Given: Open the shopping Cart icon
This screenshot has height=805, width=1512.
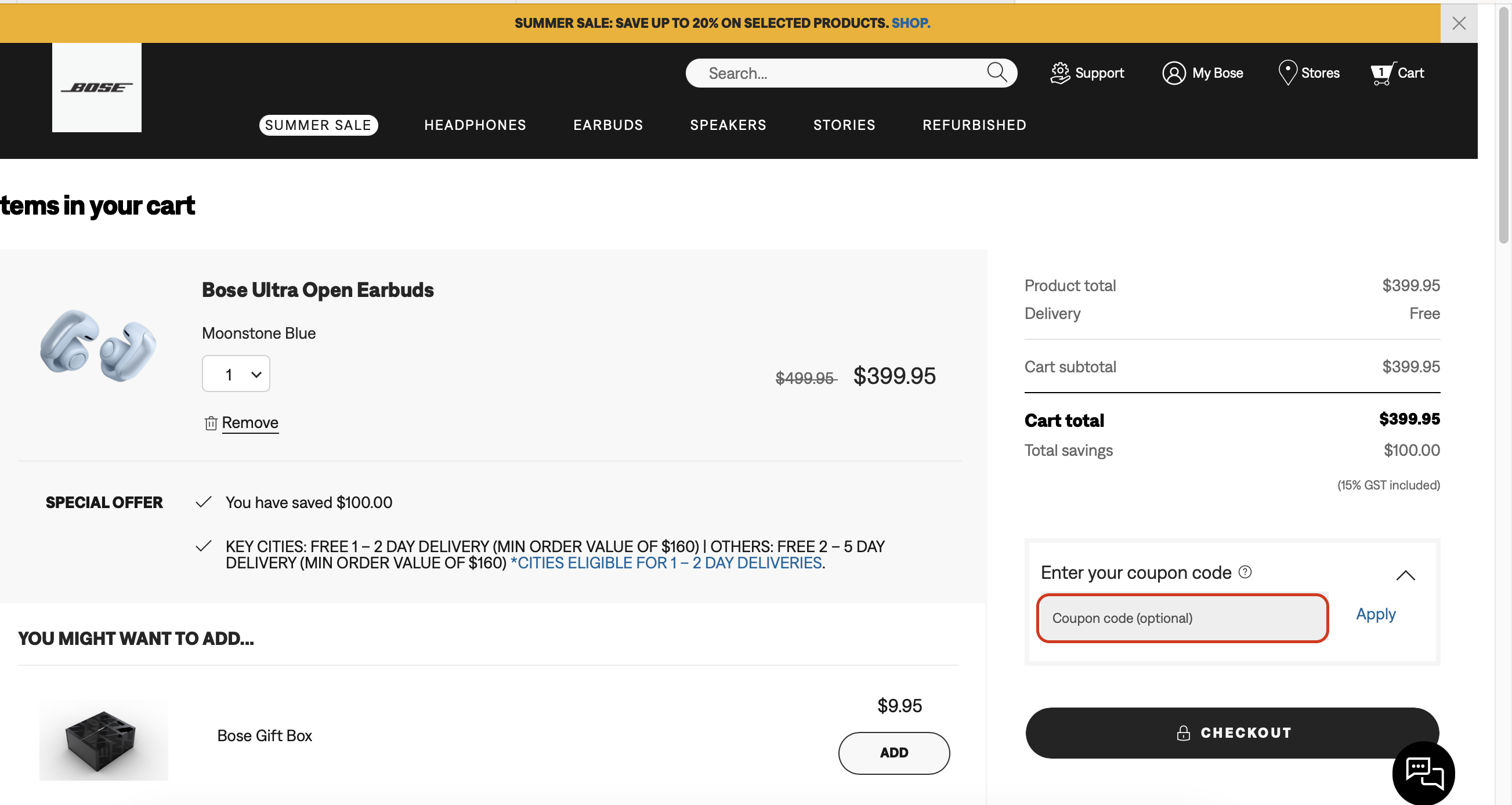Looking at the screenshot, I should tap(1382, 73).
